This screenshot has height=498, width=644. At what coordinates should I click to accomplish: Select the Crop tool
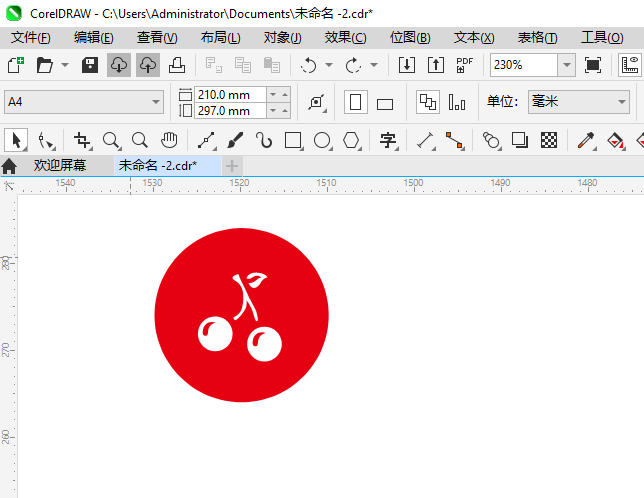point(82,140)
